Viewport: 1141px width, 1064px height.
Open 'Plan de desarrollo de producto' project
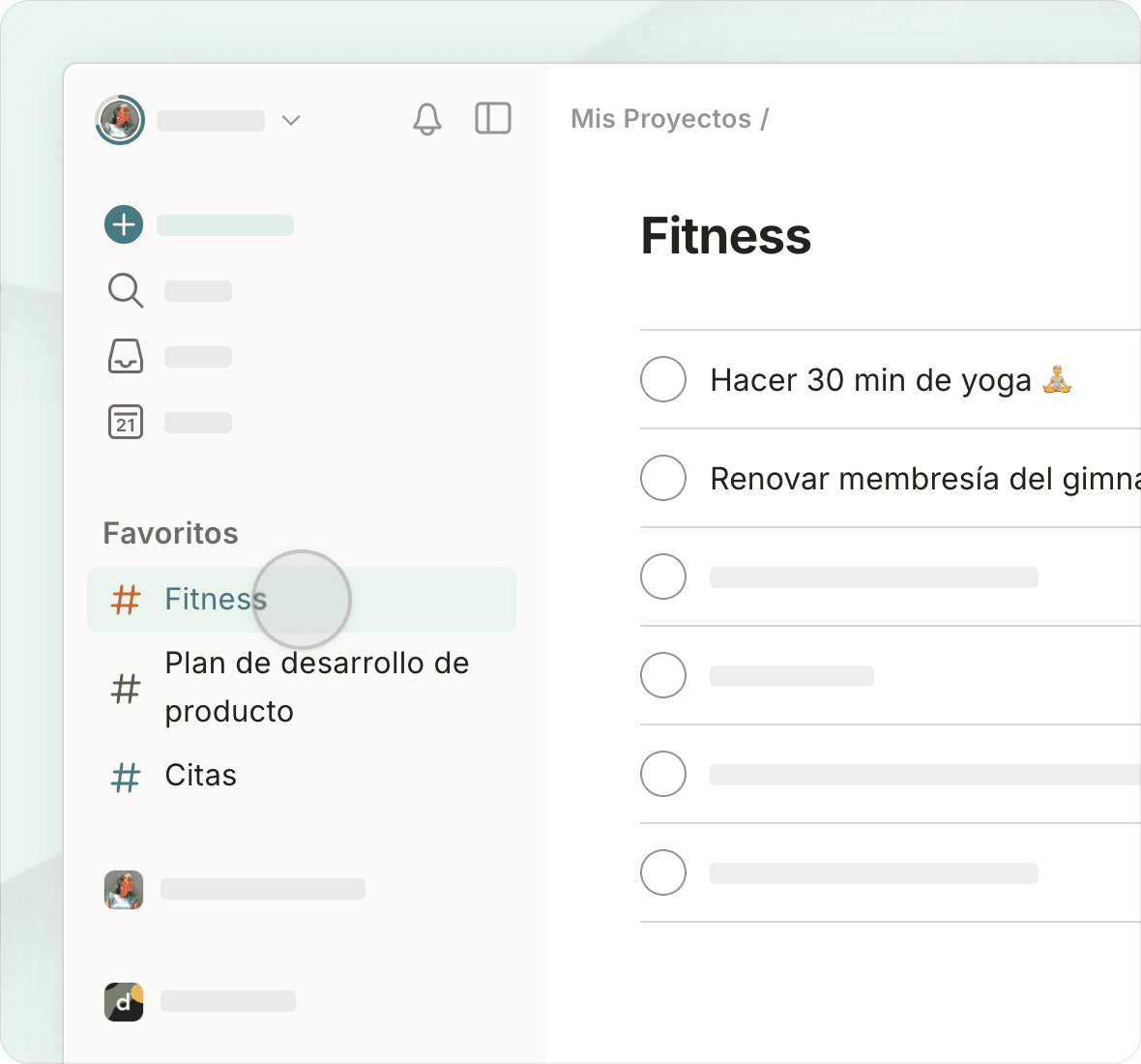pyautogui.click(x=316, y=687)
